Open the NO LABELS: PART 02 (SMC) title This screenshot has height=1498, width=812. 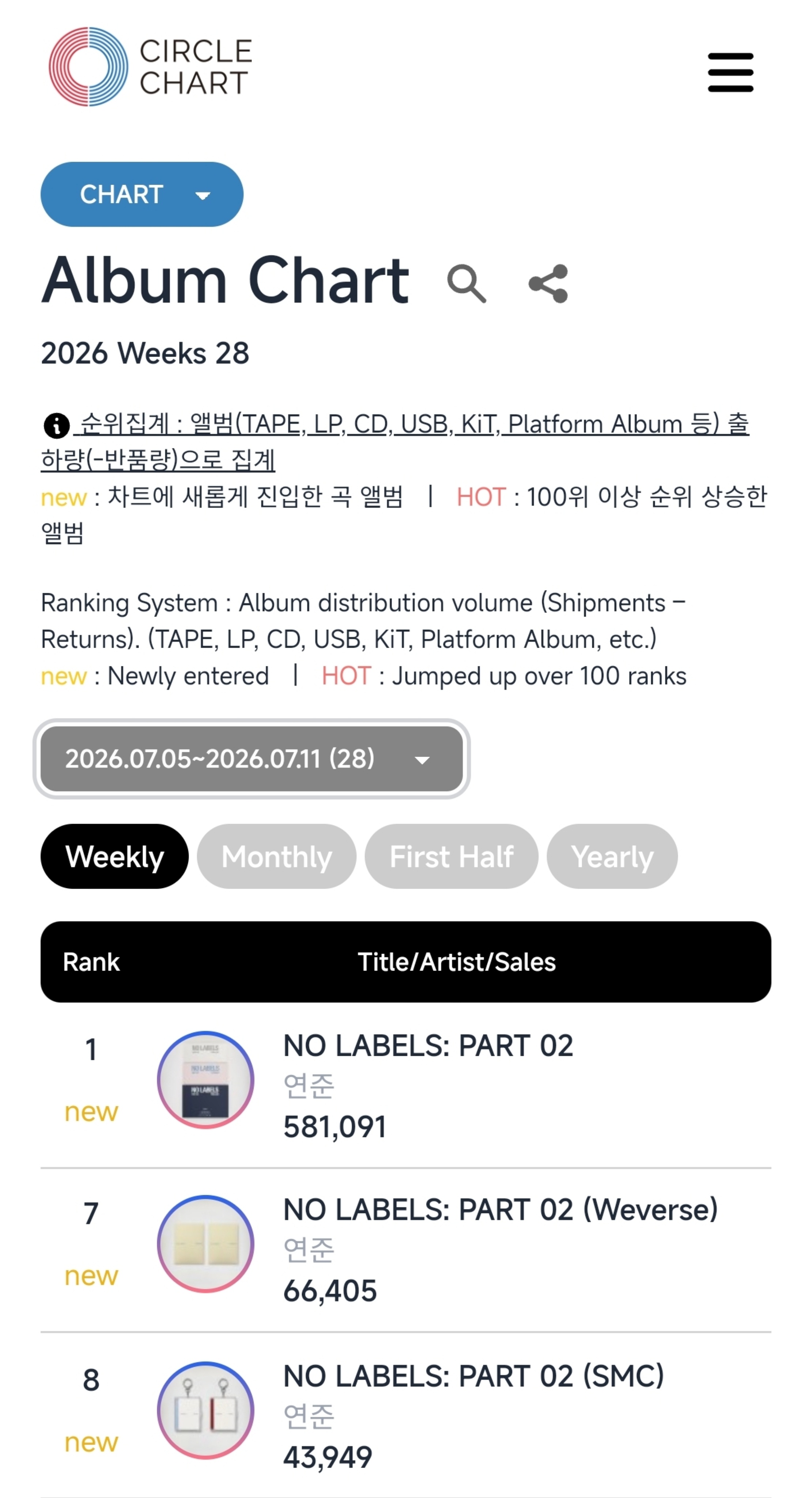474,1376
